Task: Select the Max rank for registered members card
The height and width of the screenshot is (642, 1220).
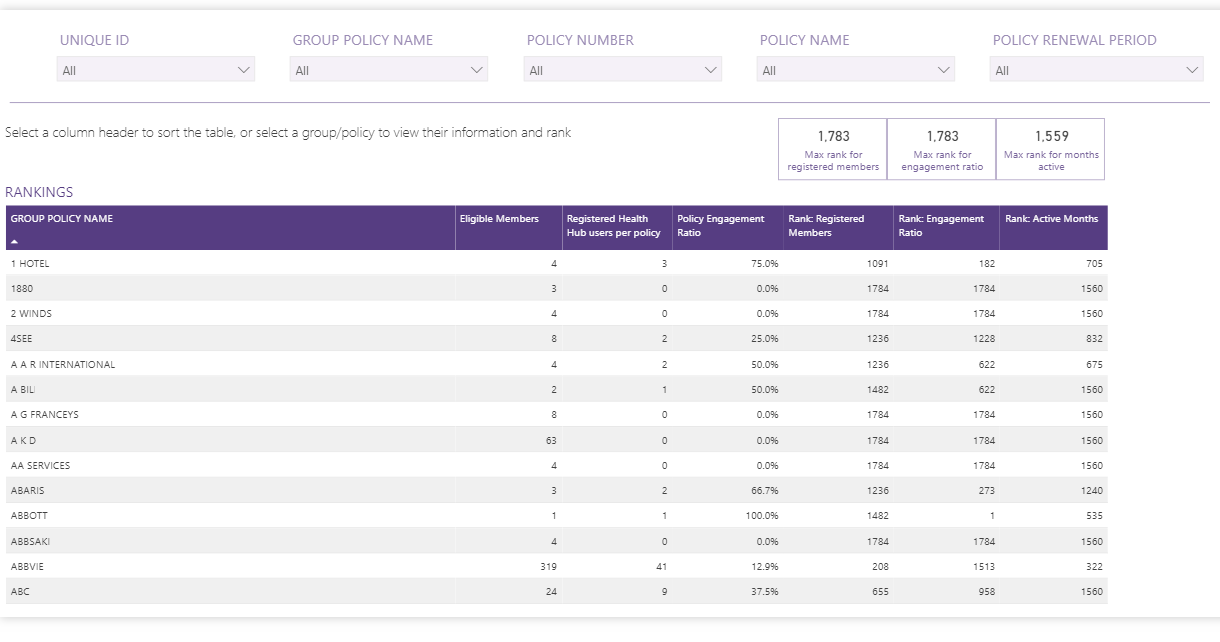Action: pos(833,149)
